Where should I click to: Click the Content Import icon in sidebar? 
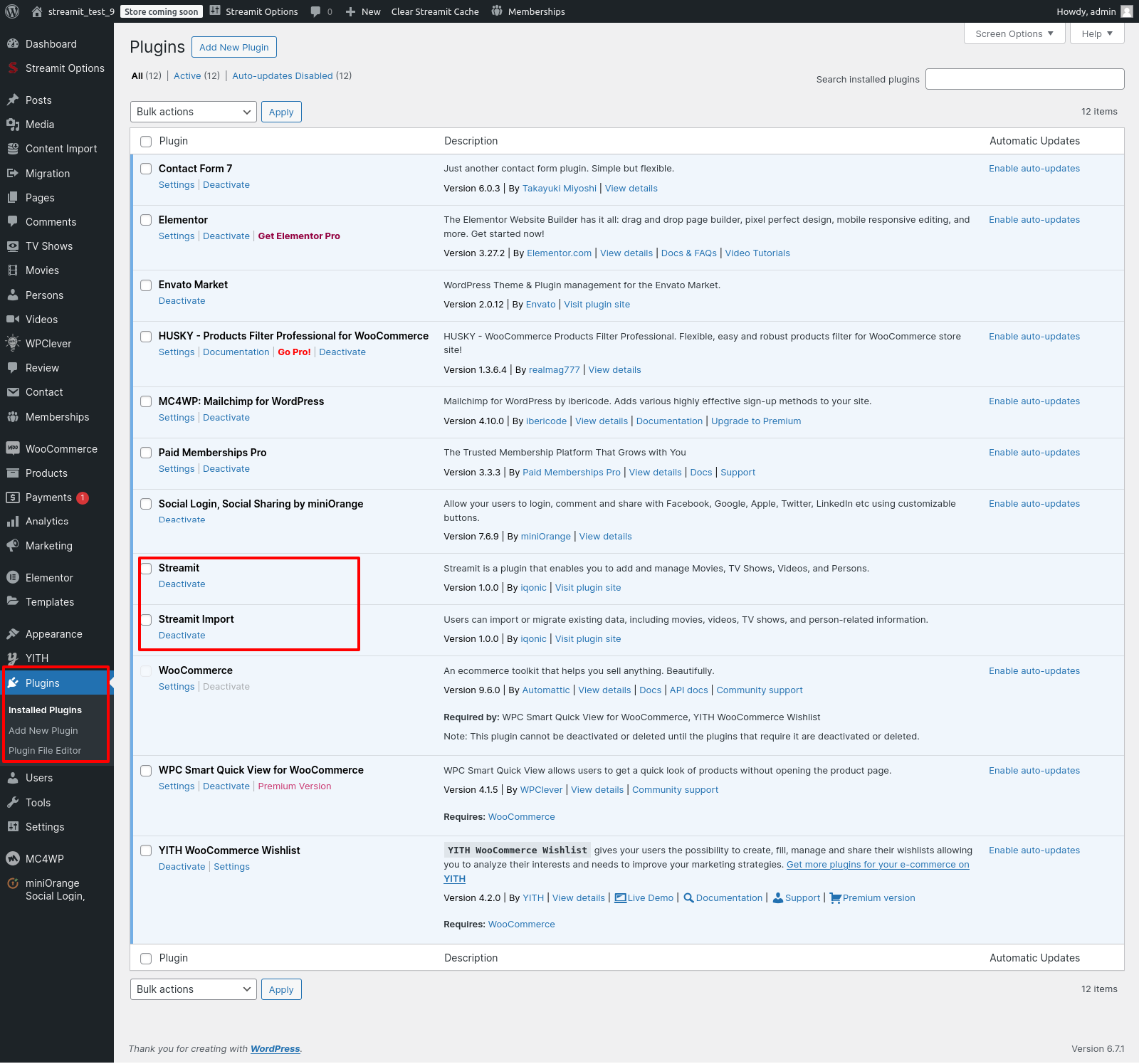[x=13, y=149]
